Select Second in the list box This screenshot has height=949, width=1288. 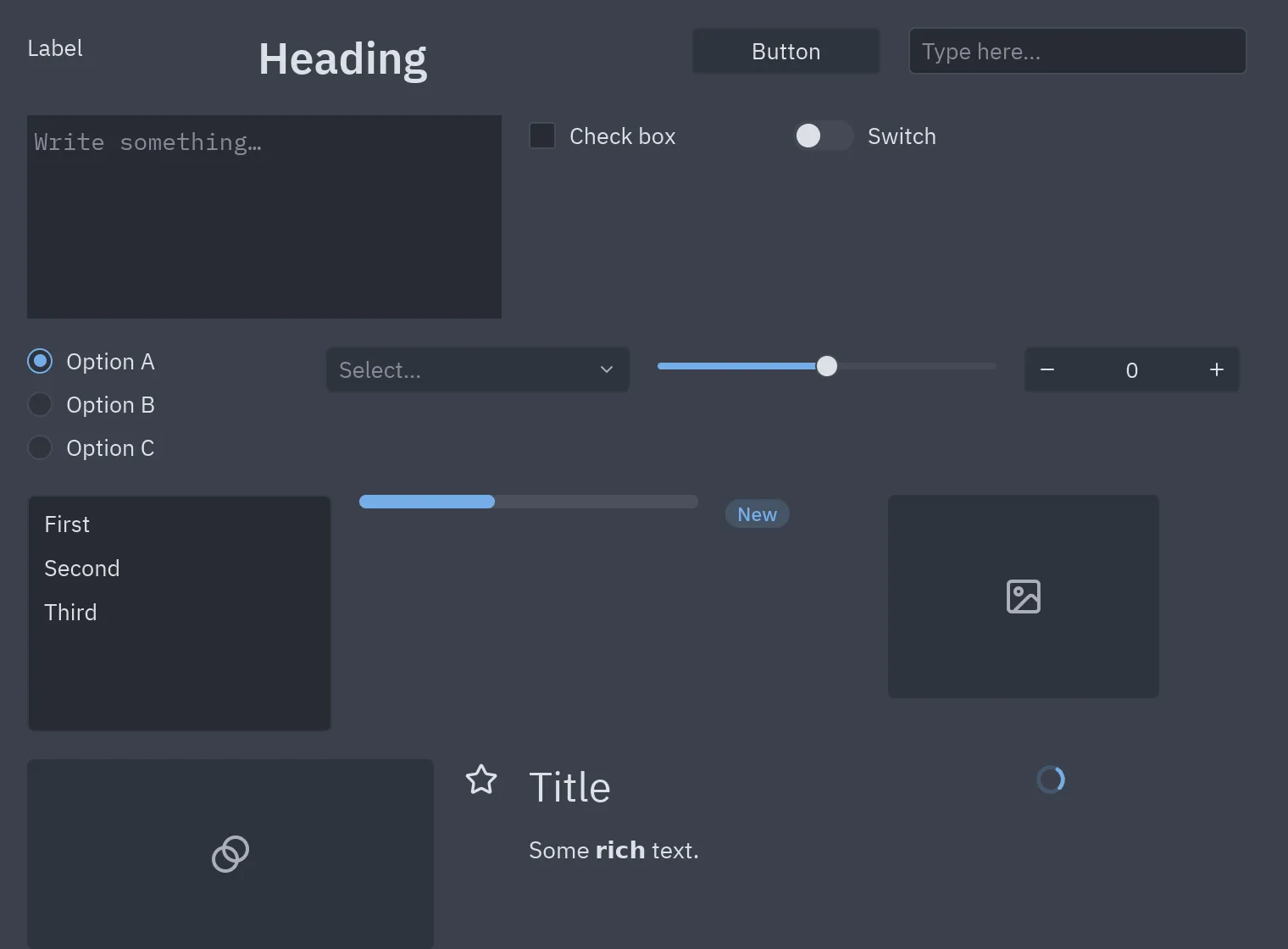(x=180, y=569)
